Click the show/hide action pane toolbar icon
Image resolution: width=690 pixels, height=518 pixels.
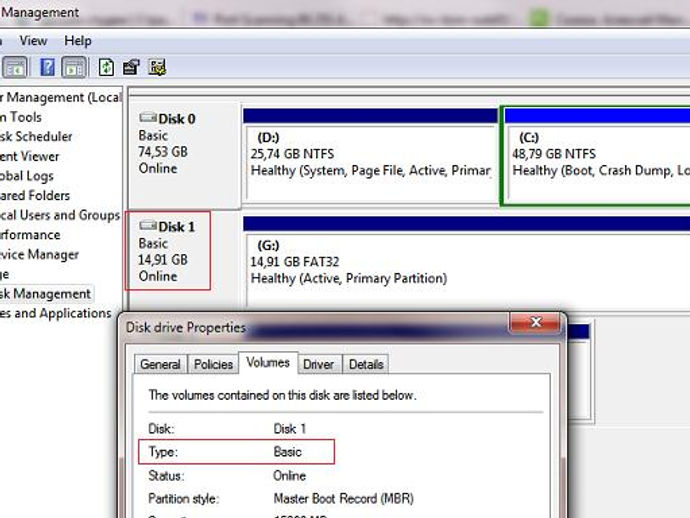(73, 67)
